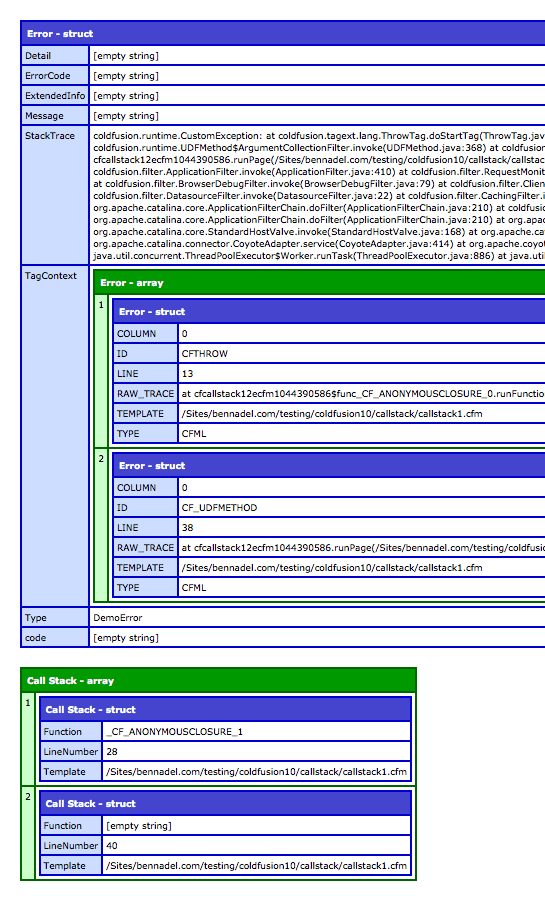Click RAW_TRACE key in the CFTHROW struct
This screenshot has width=545, height=900.
click(145, 394)
